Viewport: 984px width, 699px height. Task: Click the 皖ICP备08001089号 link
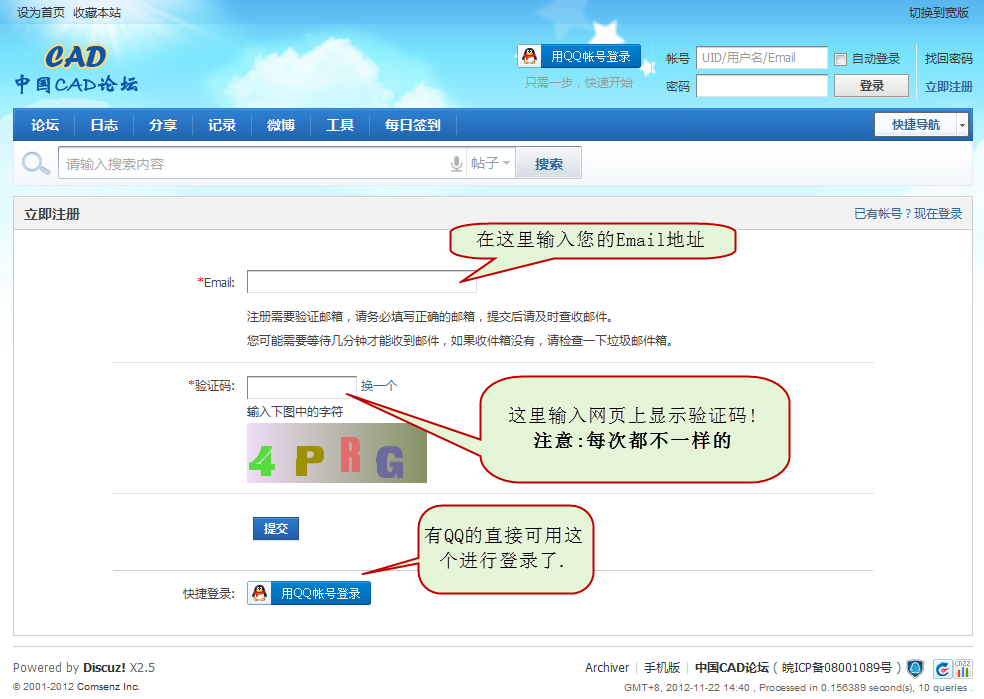(x=837, y=668)
